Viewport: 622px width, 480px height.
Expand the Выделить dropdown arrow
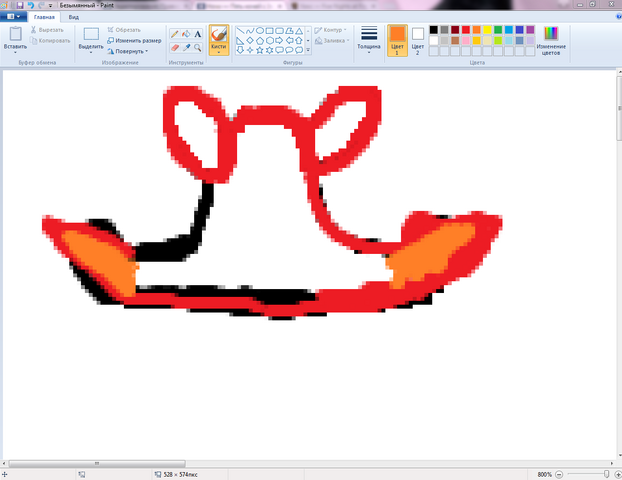tap(91, 52)
